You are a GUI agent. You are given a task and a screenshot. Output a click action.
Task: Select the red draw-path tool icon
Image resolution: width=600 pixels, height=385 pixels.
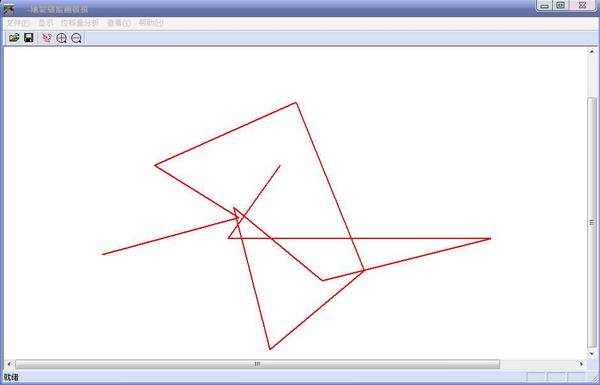point(47,38)
